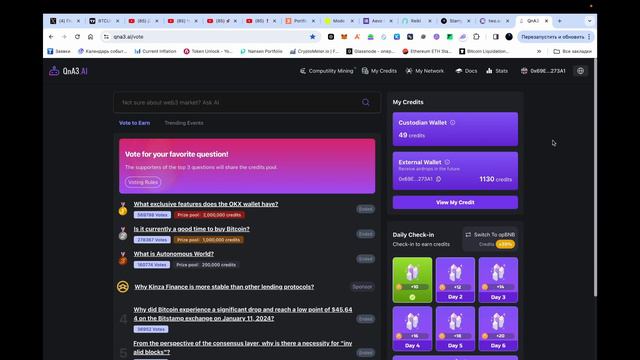Click the browser relaunch to update button

tap(556, 37)
